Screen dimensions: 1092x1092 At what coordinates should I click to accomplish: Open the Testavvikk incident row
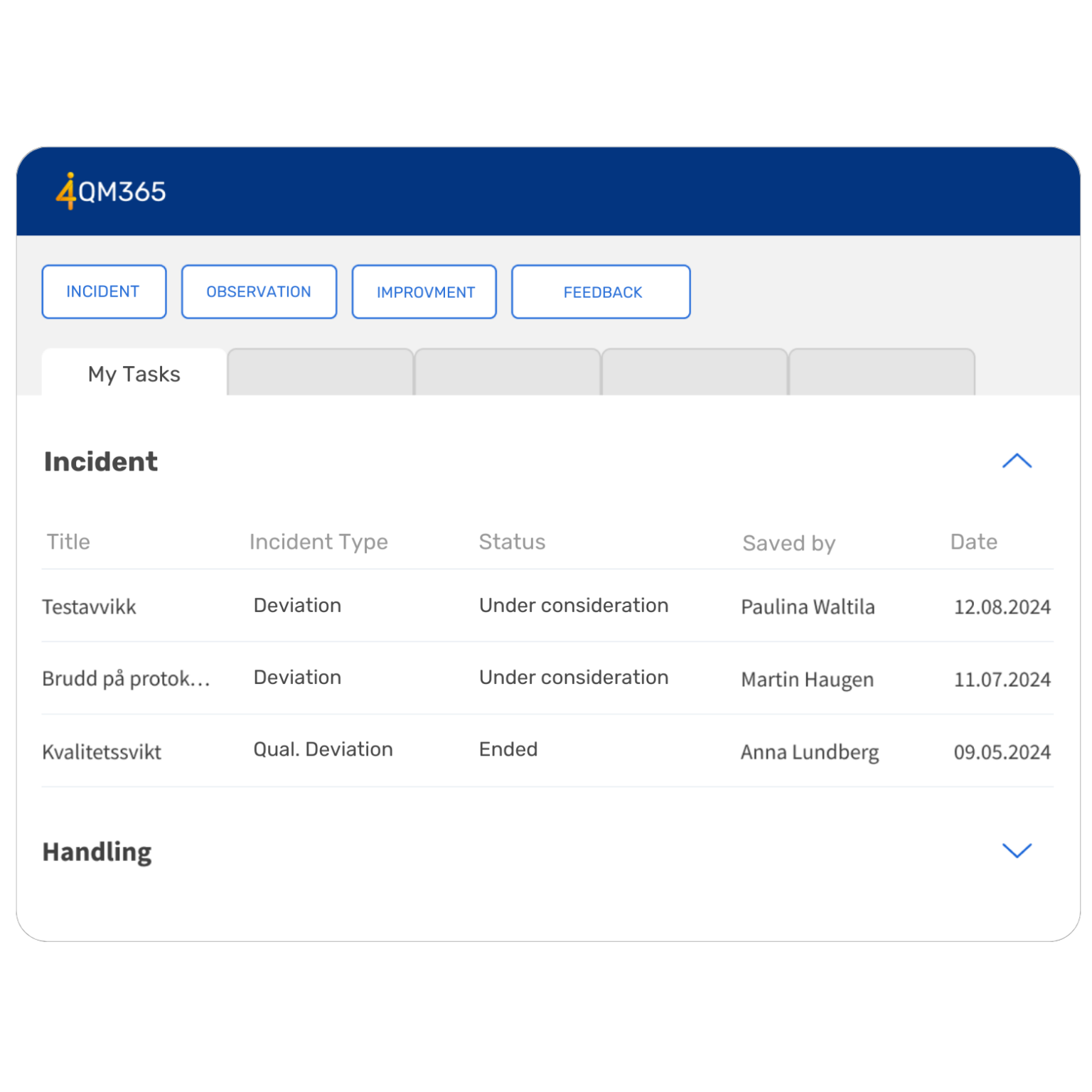[x=90, y=606]
